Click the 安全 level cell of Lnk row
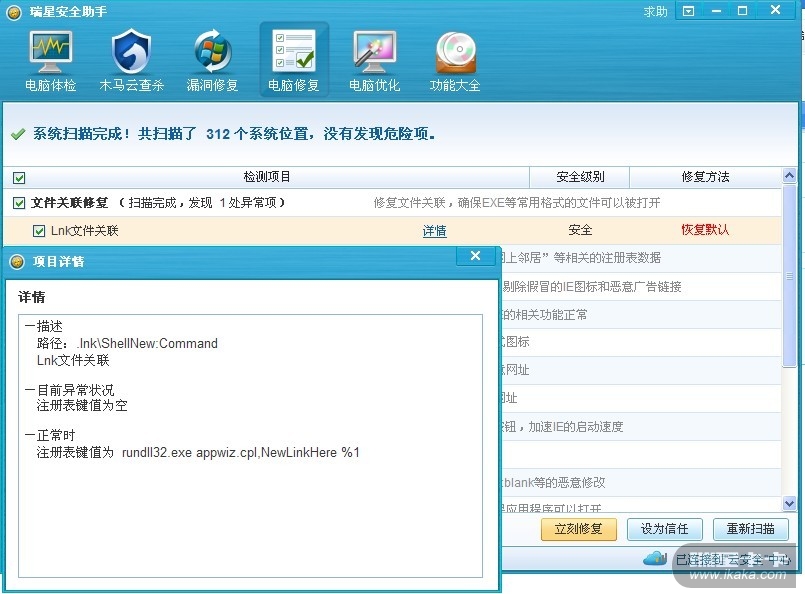 coord(580,230)
